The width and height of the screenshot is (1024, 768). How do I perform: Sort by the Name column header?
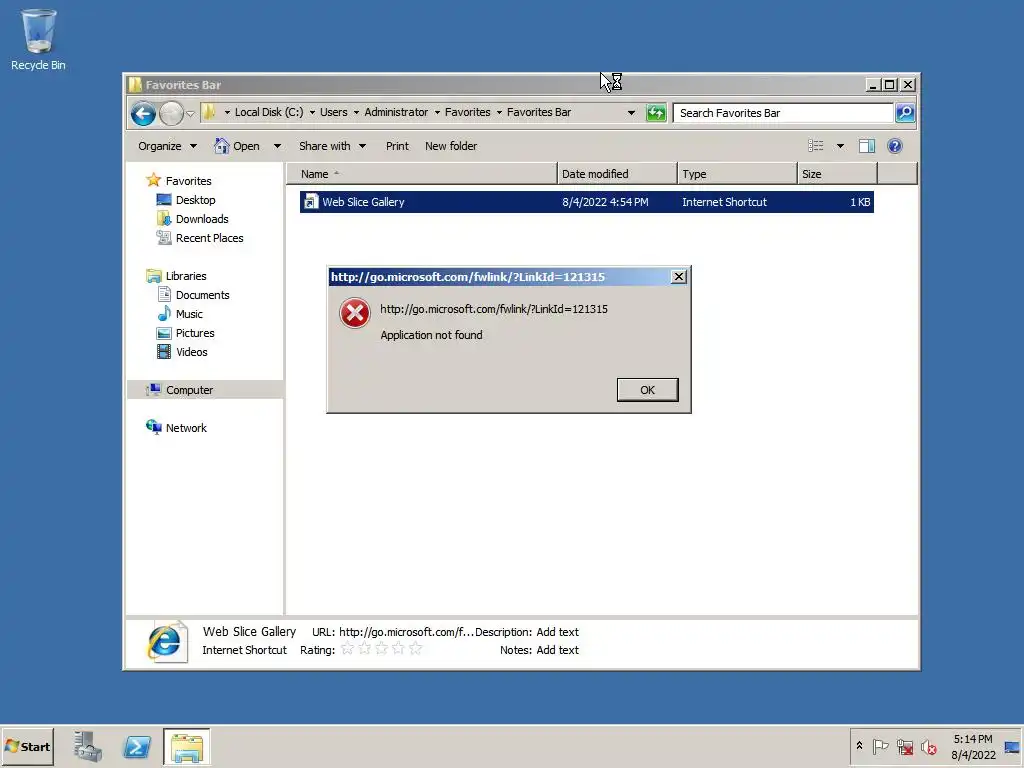pos(422,174)
